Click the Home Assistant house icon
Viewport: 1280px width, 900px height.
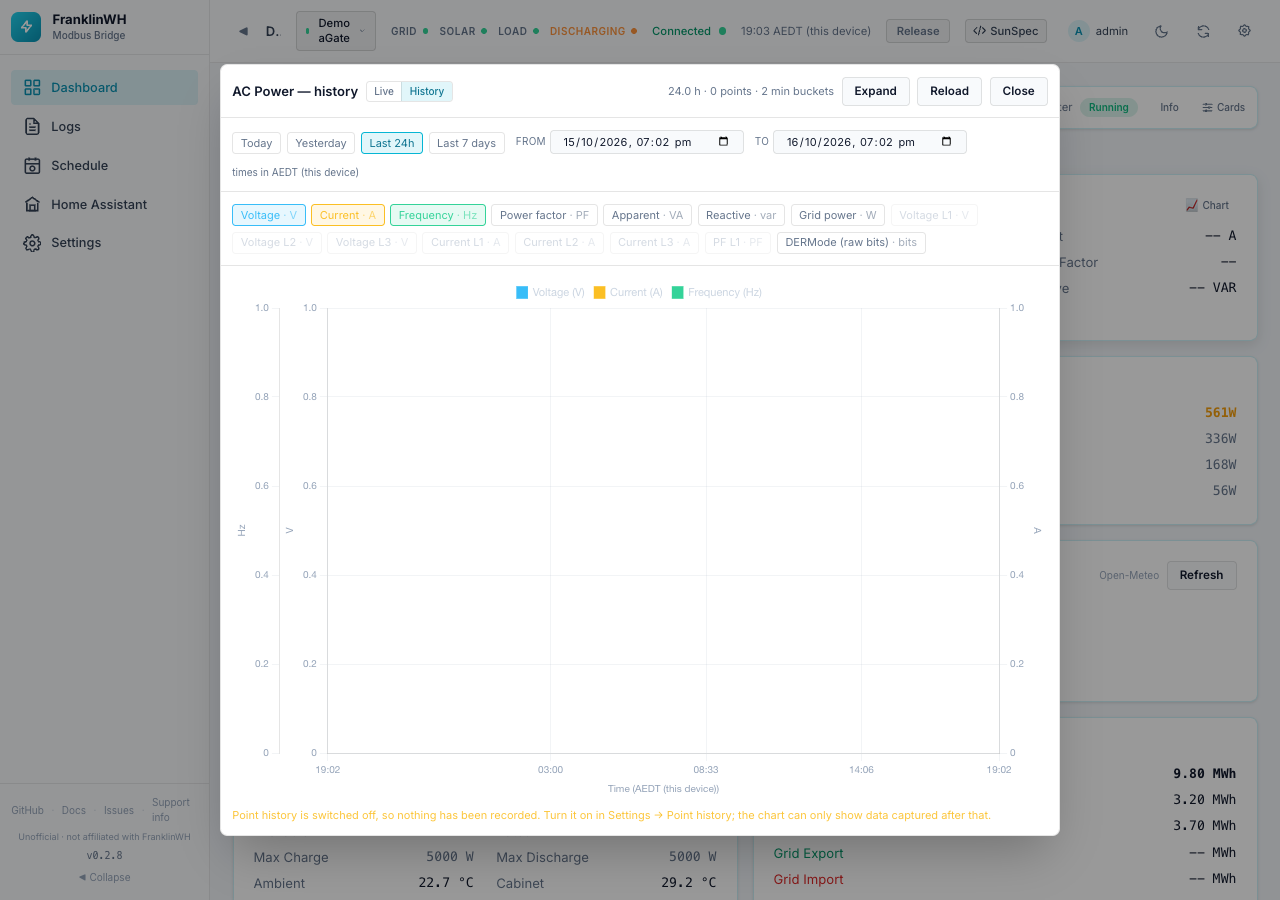click(x=32, y=204)
